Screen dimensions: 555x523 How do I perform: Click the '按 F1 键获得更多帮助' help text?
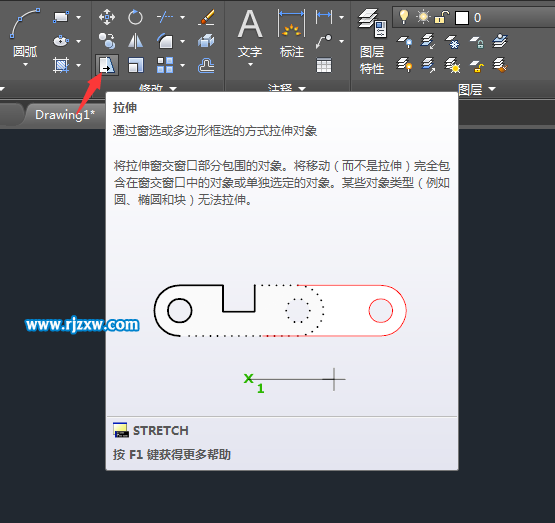pyautogui.click(x=172, y=454)
